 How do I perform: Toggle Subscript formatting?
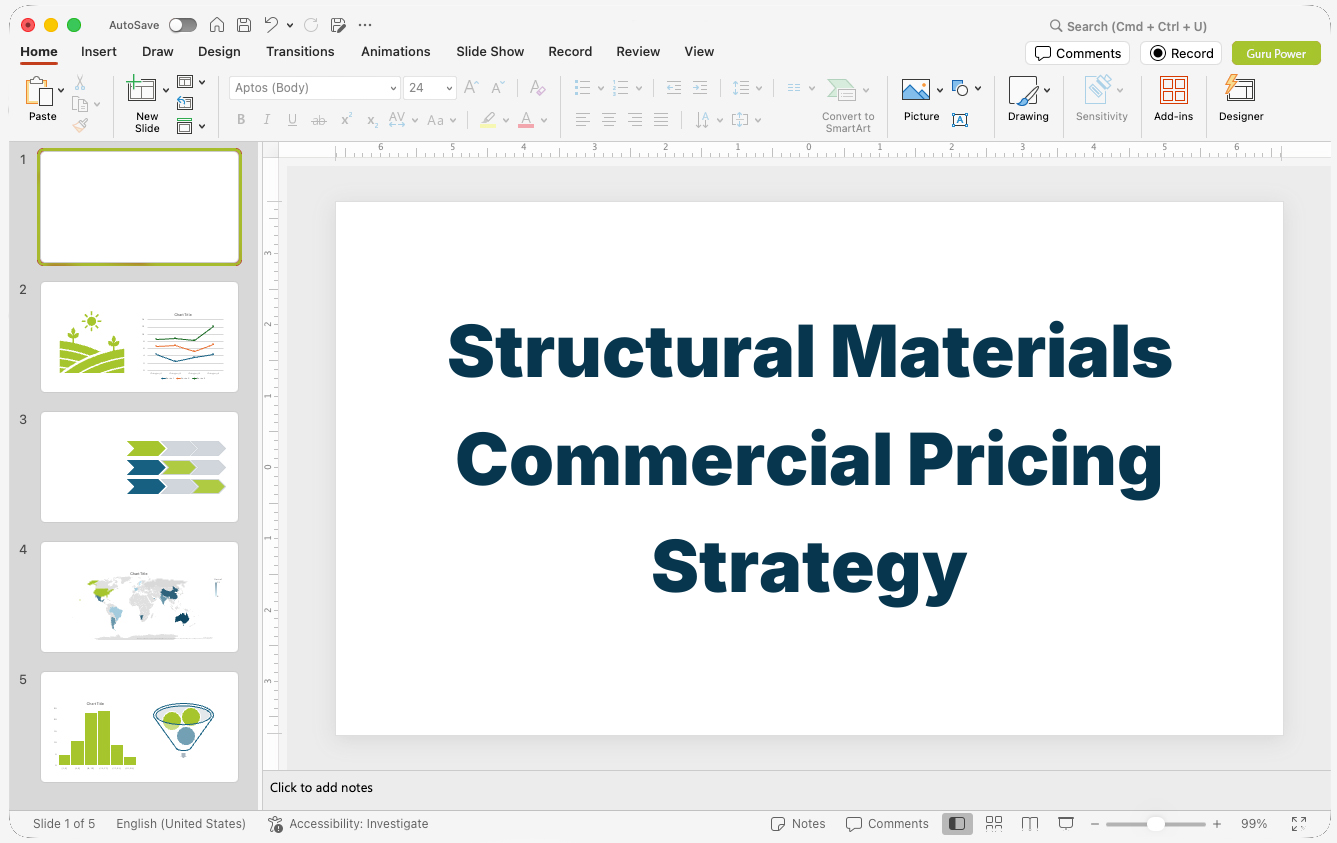(x=372, y=120)
